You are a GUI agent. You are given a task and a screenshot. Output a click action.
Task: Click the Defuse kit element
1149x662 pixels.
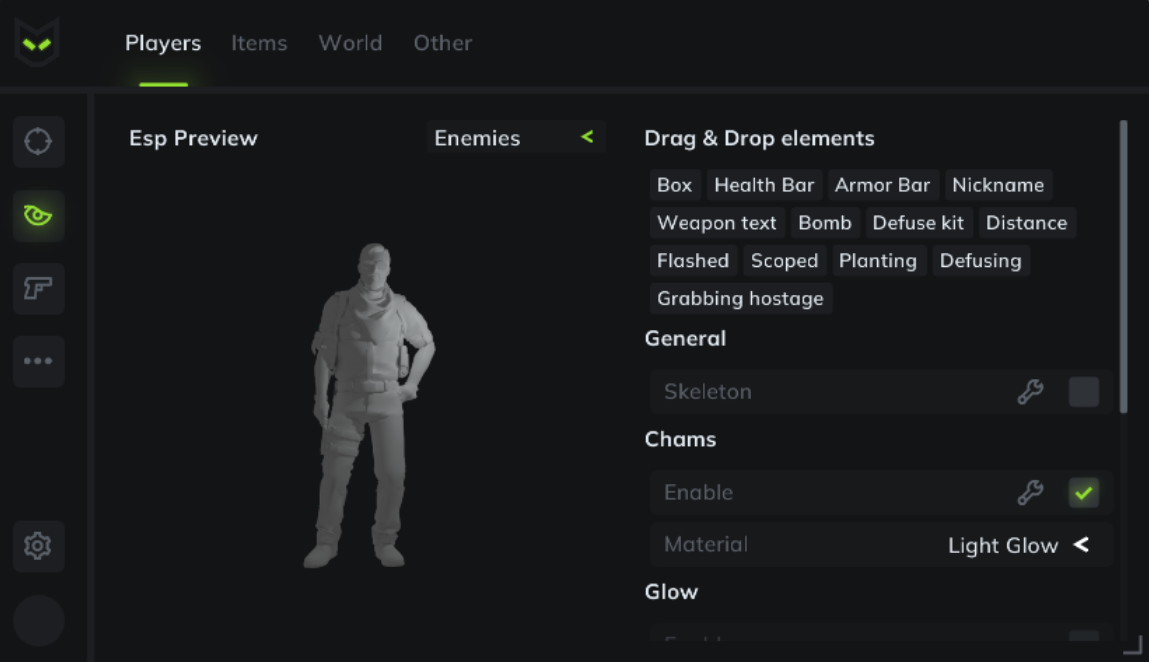click(918, 222)
